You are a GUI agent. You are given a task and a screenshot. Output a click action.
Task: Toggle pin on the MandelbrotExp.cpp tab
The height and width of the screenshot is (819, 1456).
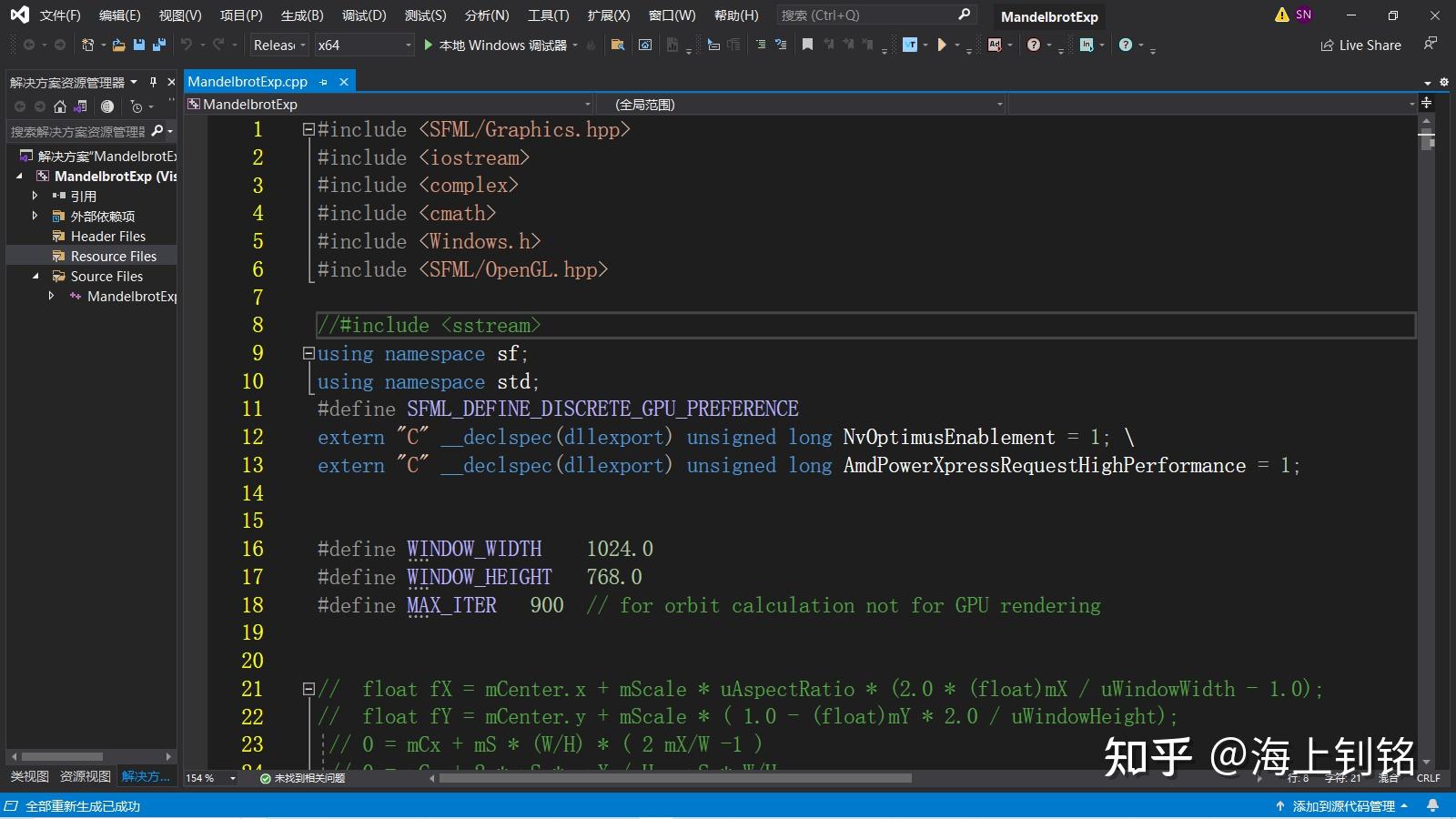[323, 82]
